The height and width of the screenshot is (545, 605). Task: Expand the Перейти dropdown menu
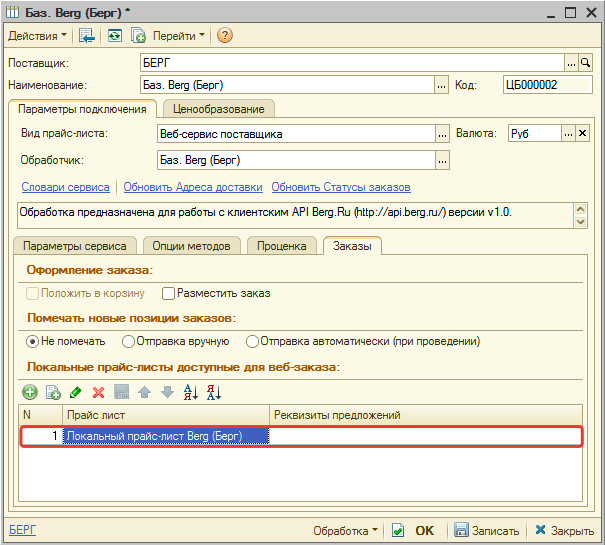point(179,36)
